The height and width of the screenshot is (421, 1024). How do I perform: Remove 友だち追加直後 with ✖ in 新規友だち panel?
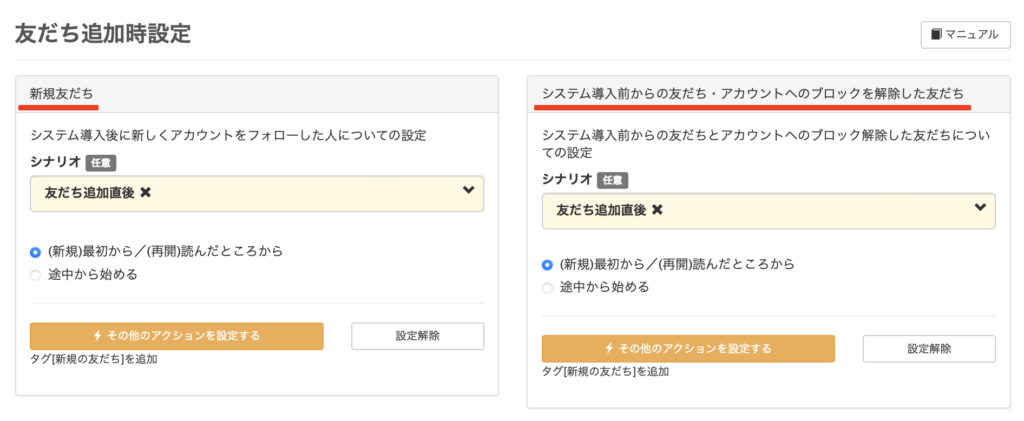(146, 193)
